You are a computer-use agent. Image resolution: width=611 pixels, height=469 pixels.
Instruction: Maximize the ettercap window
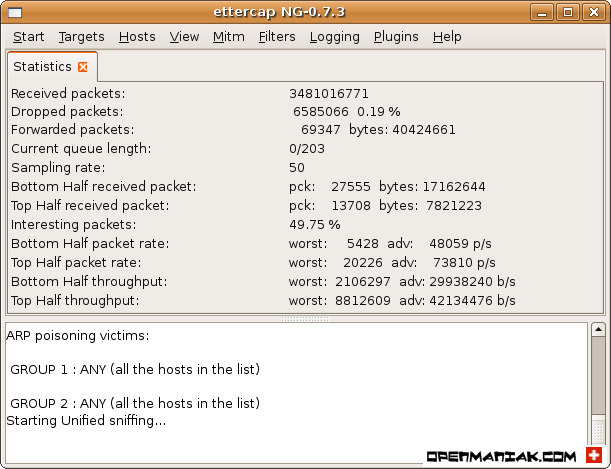(568, 12)
